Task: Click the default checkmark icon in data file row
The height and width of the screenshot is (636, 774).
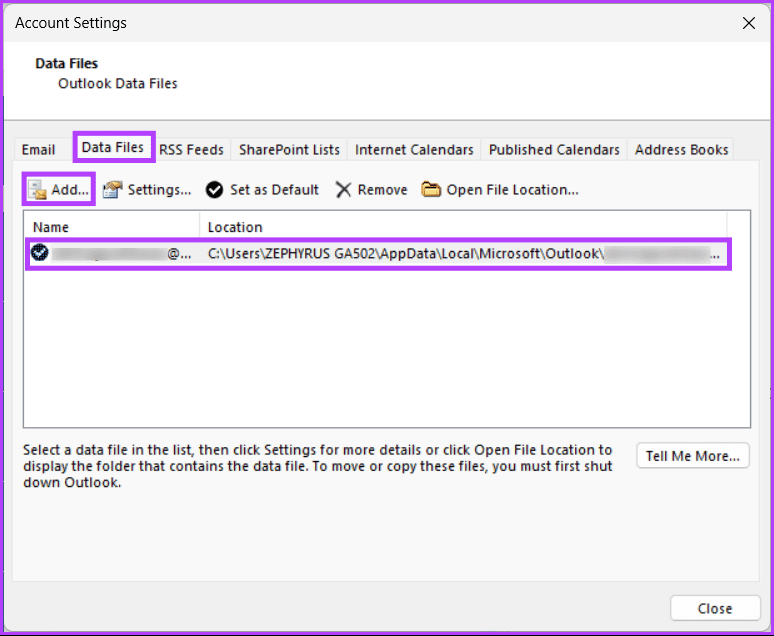Action: [x=39, y=253]
